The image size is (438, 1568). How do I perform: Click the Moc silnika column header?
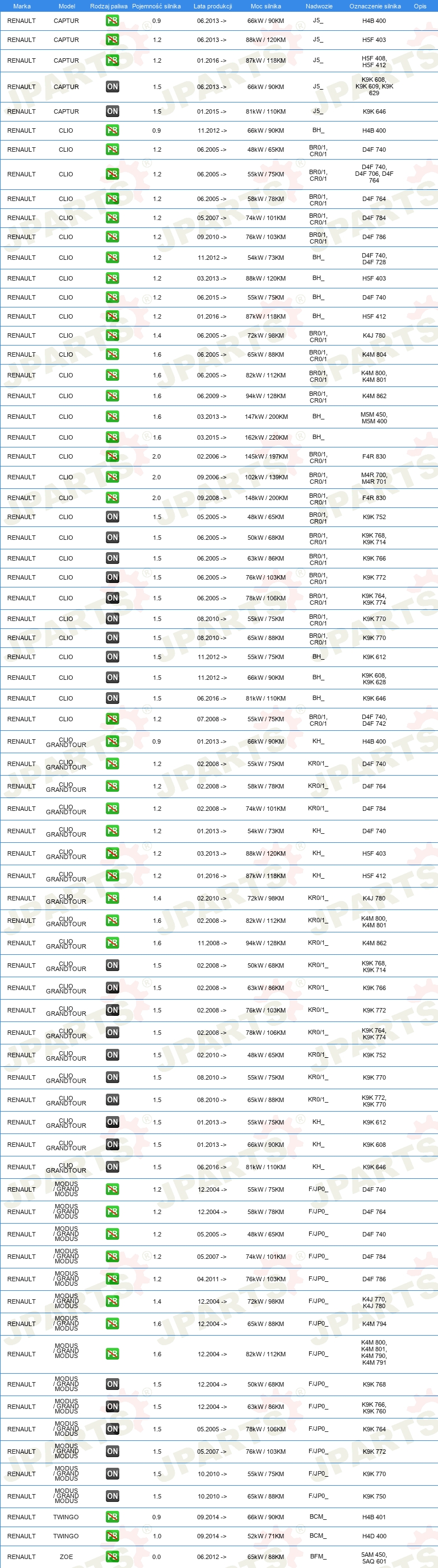point(265,6)
